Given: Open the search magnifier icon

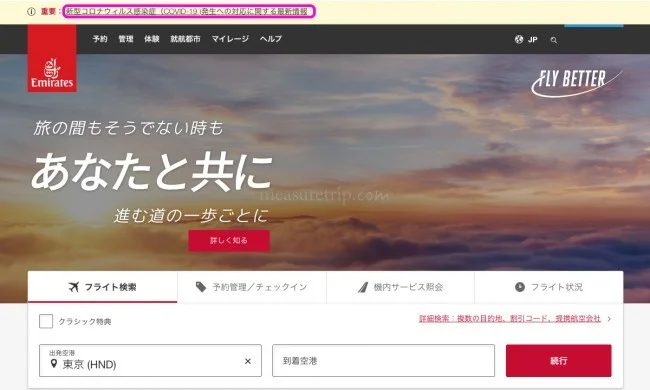Looking at the screenshot, I should (x=553, y=40).
